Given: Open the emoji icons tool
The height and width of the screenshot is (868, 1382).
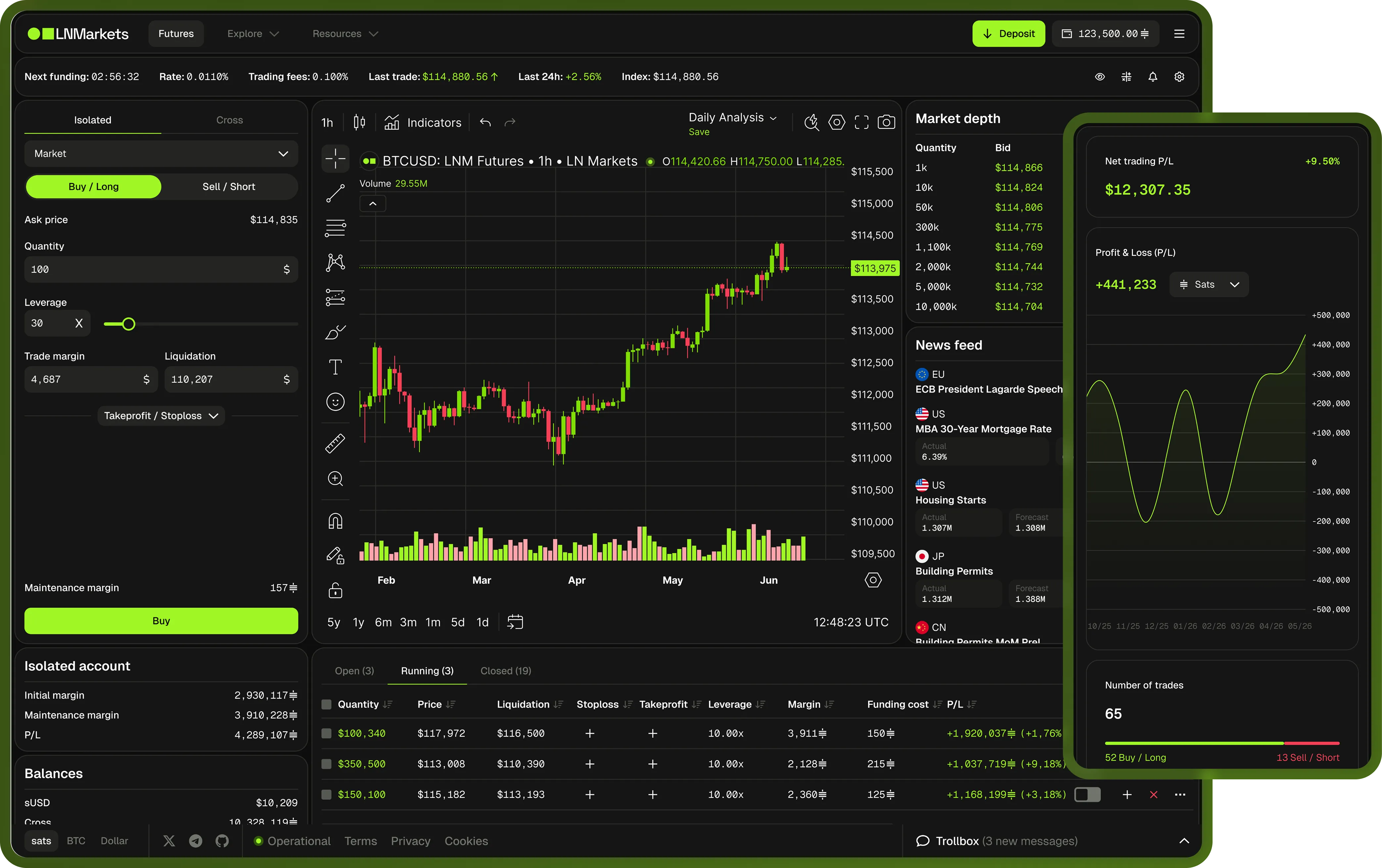Looking at the screenshot, I should pyautogui.click(x=335, y=402).
